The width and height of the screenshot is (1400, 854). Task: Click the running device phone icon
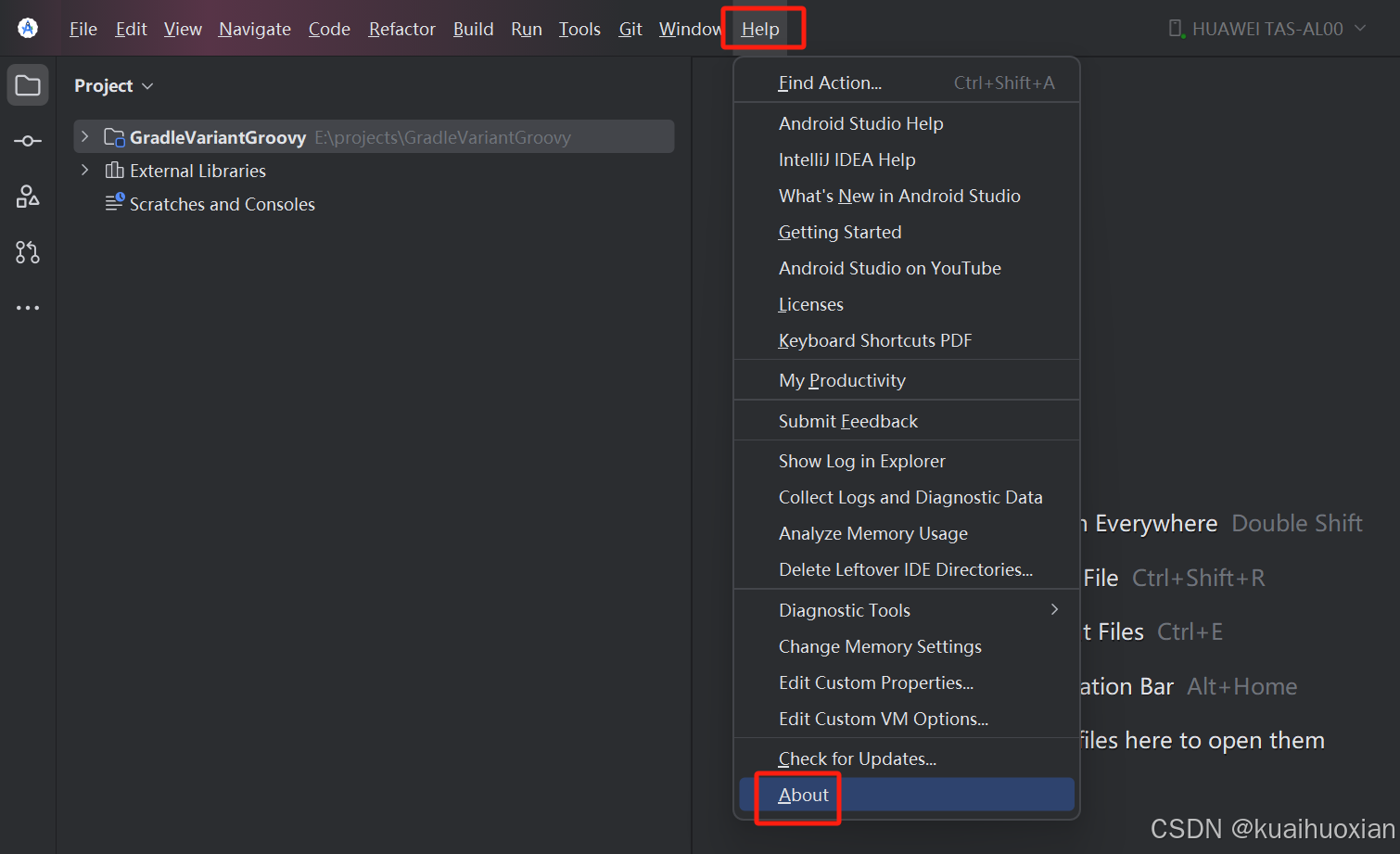(x=1174, y=28)
